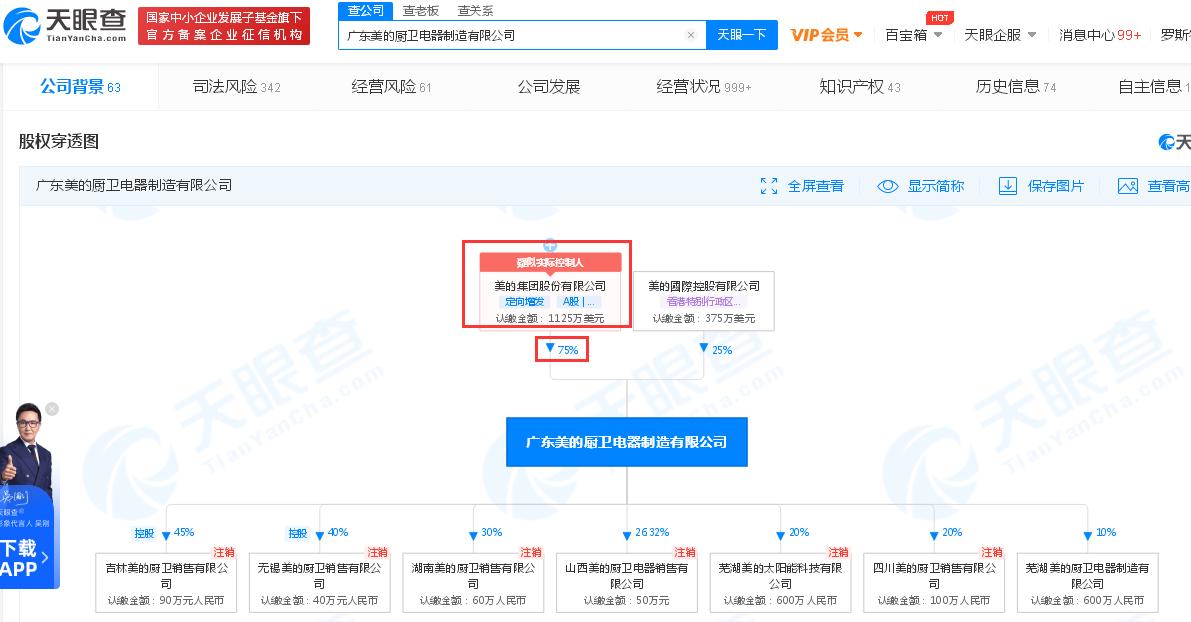Click the red 官方备案企业征信机构 banner
The height and width of the screenshot is (622, 1191).
[x=224, y=26]
